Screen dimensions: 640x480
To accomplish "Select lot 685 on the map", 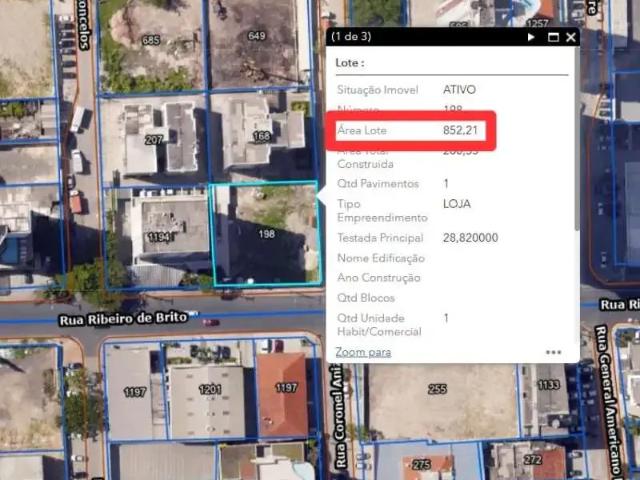I will pyautogui.click(x=151, y=40).
